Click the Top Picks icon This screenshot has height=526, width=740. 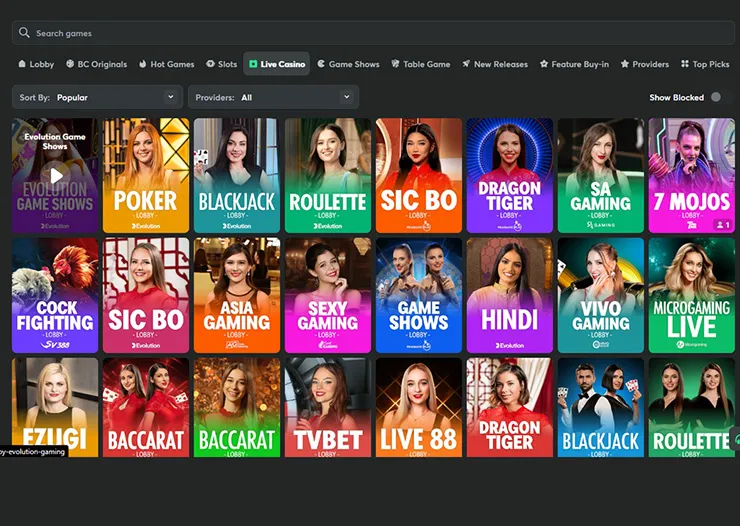coord(685,64)
